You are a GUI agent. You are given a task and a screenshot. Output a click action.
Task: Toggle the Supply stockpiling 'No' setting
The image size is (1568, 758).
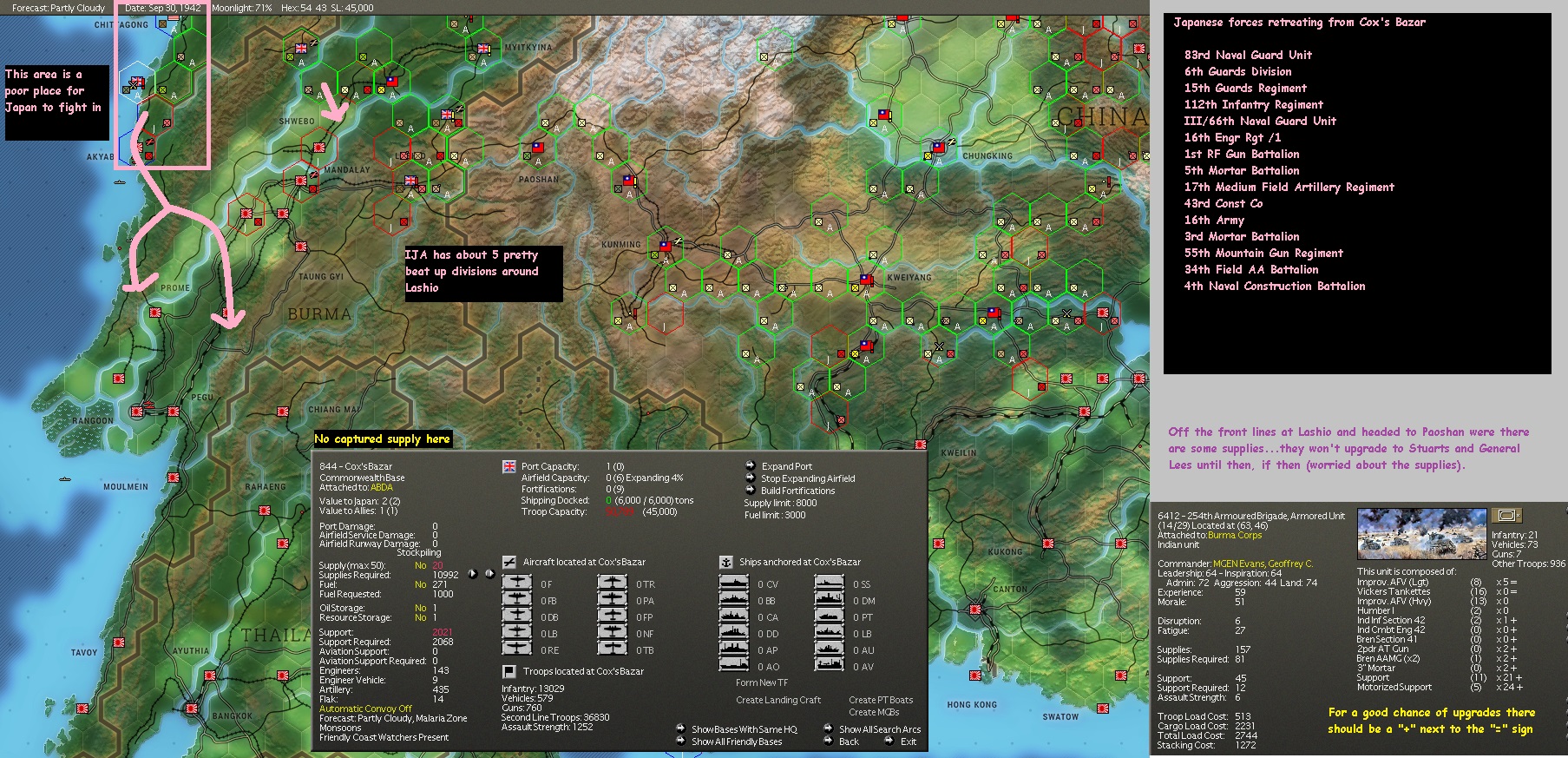pyautogui.click(x=420, y=565)
